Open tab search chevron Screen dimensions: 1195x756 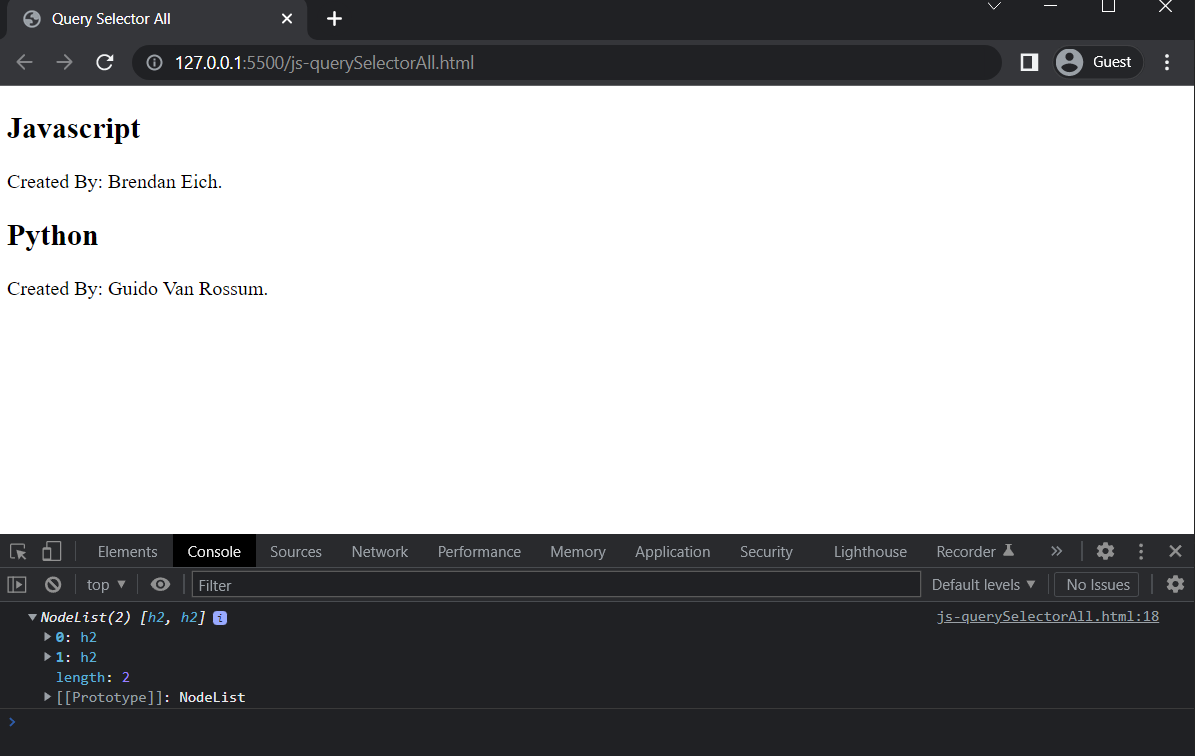coord(994,7)
